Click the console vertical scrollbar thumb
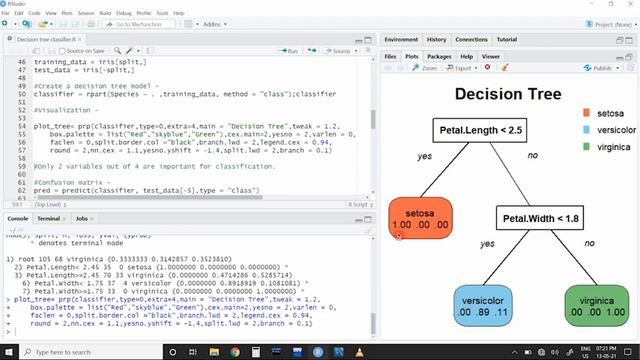 point(373,323)
